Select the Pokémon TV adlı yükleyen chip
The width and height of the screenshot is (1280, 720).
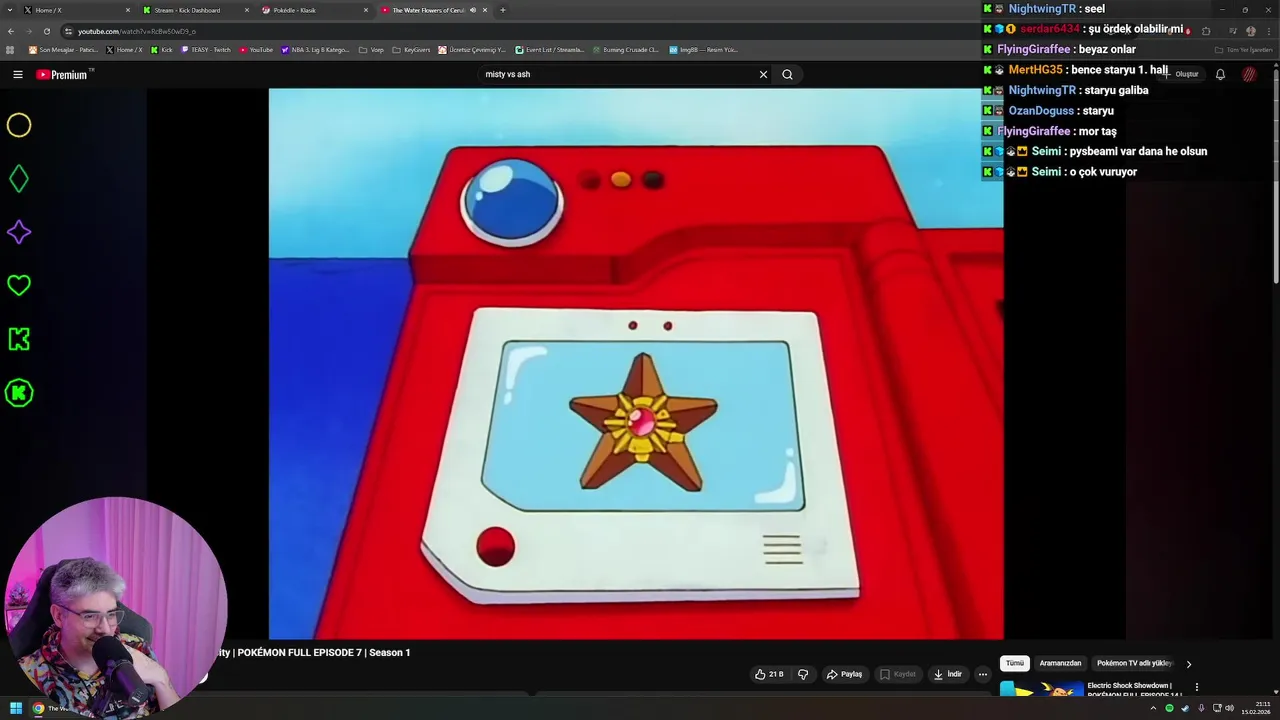[1134, 663]
